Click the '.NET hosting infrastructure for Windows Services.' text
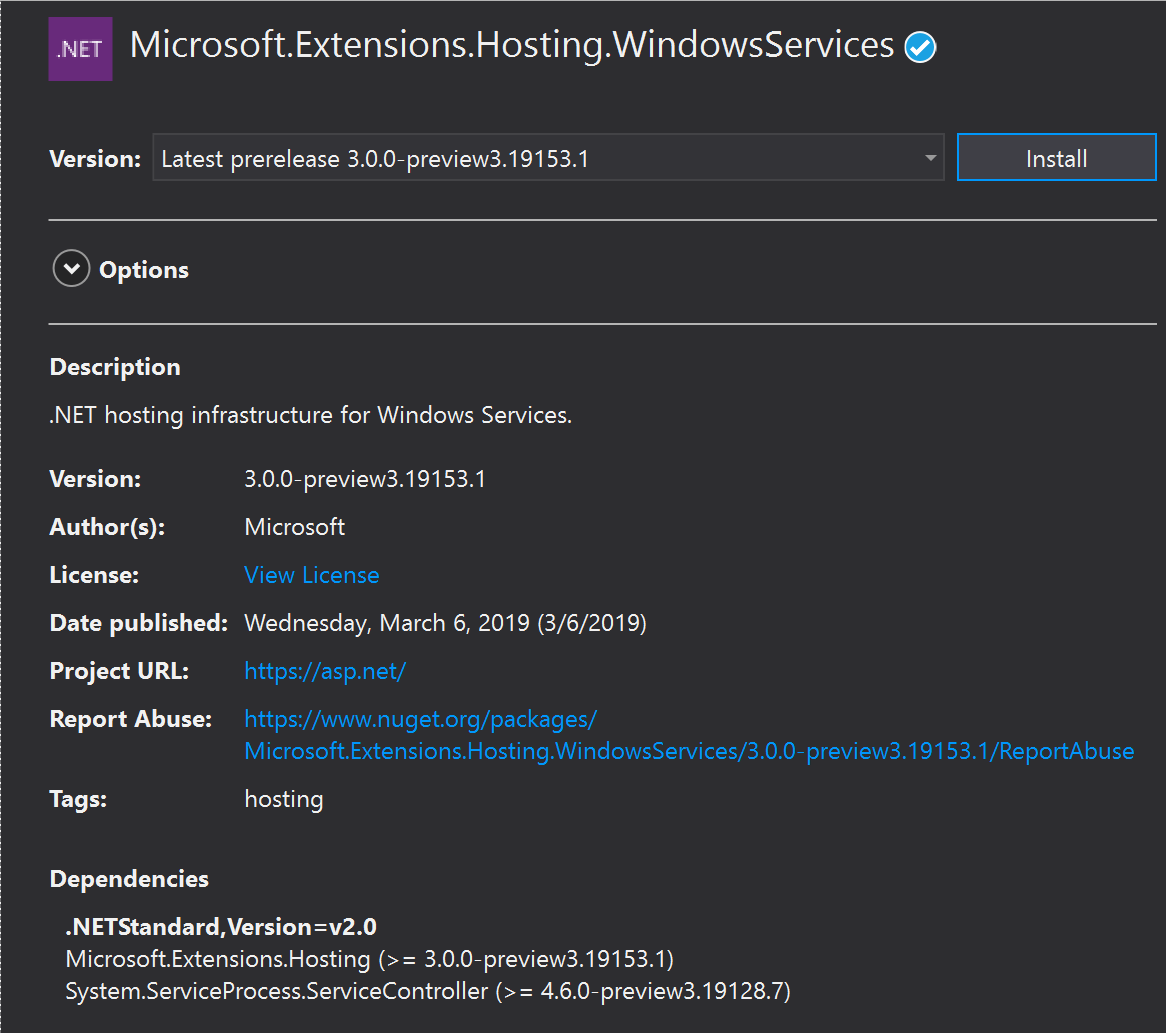The width and height of the screenshot is (1166, 1033). (310, 415)
